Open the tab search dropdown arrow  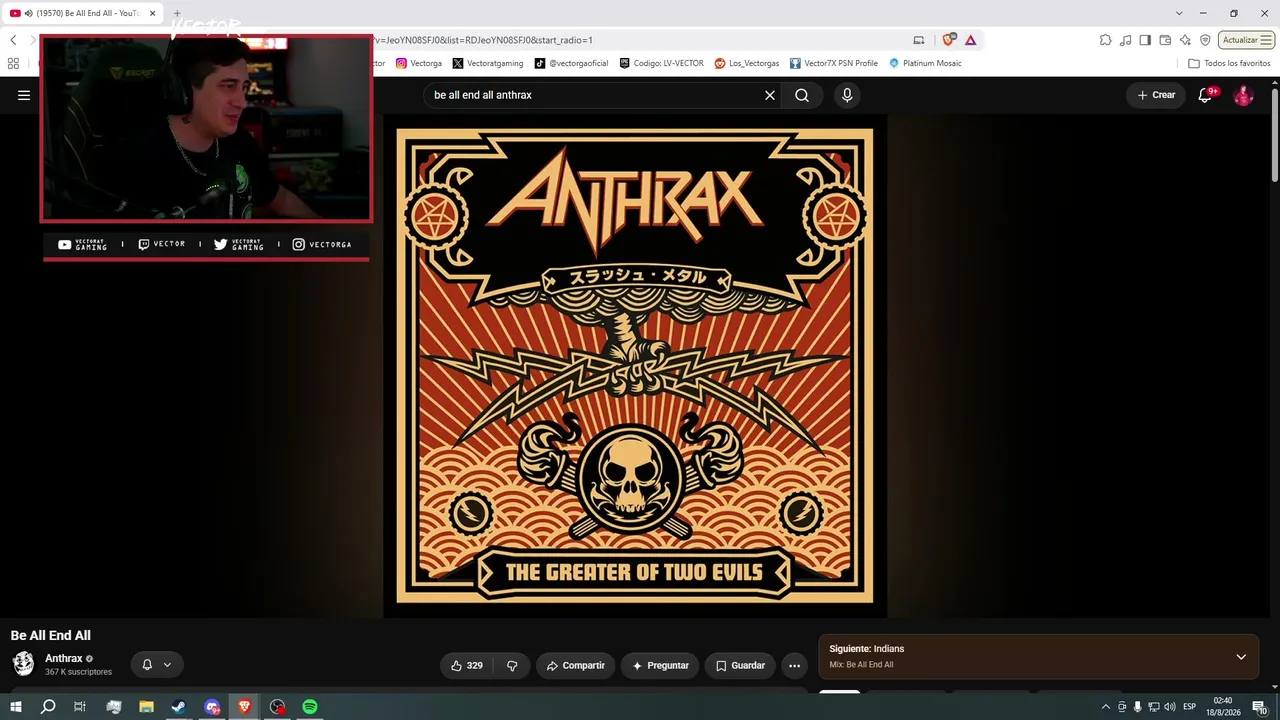click(x=1179, y=13)
